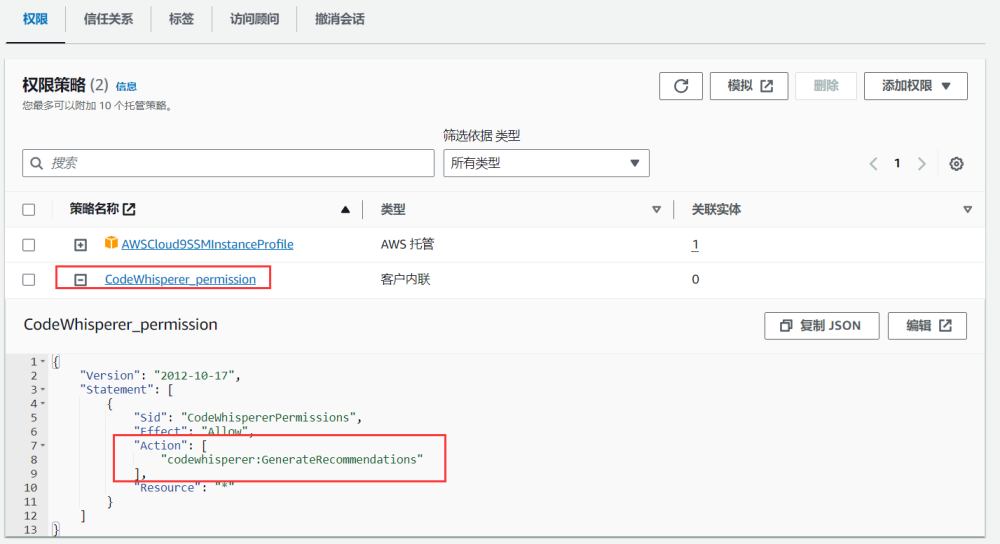Viewport: 1000px width, 544px height.
Task: Switch to the 标签 tab
Action: 181,19
